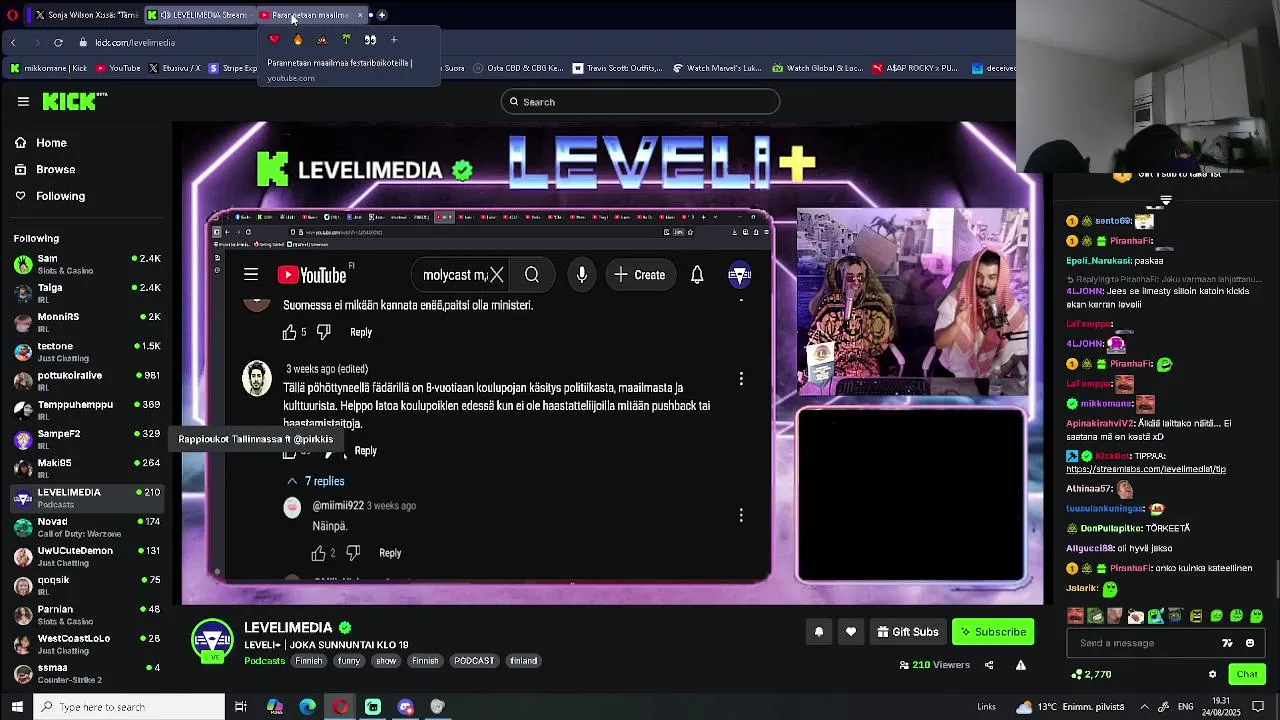
Task: Open Task View in the taskbar
Action: pyautogui.click(x=241, y=707)
